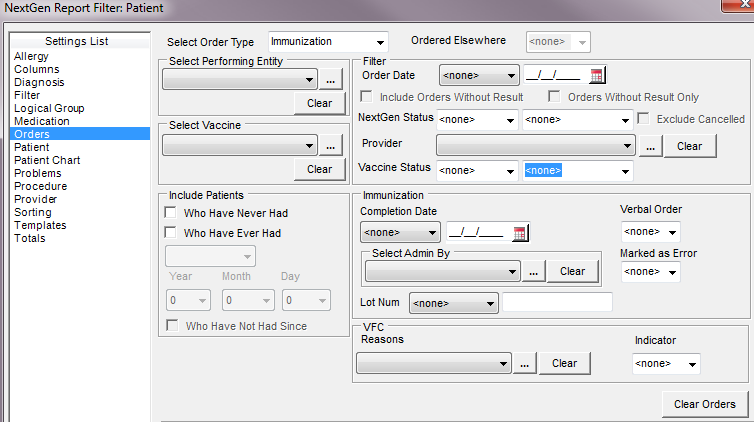Image resolution: width=754 pixels, height=422 pixels.
Task: Check Orders Without Result Only
Action: coord(554,97)
